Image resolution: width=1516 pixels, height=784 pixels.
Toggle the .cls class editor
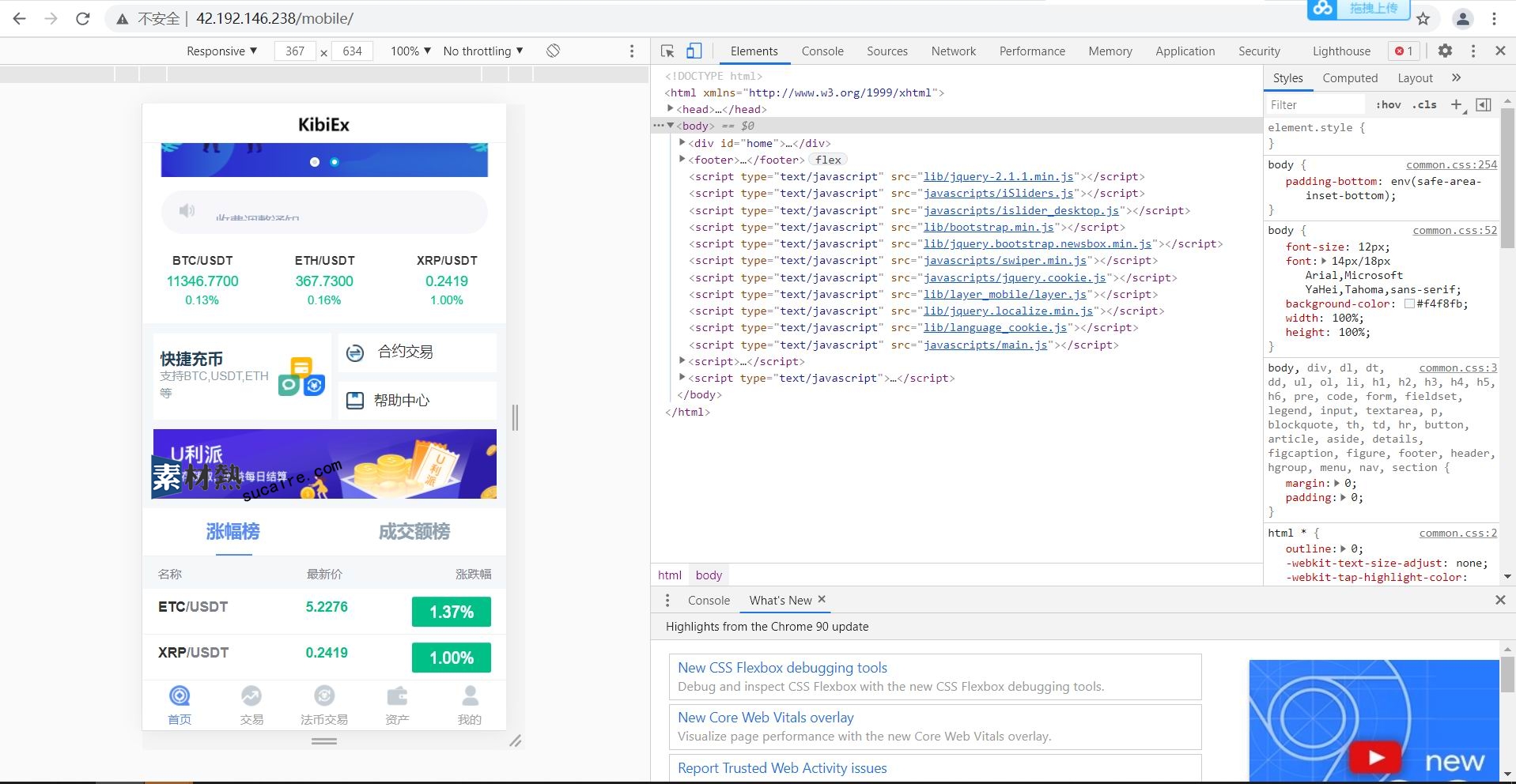click(1425, 104)
